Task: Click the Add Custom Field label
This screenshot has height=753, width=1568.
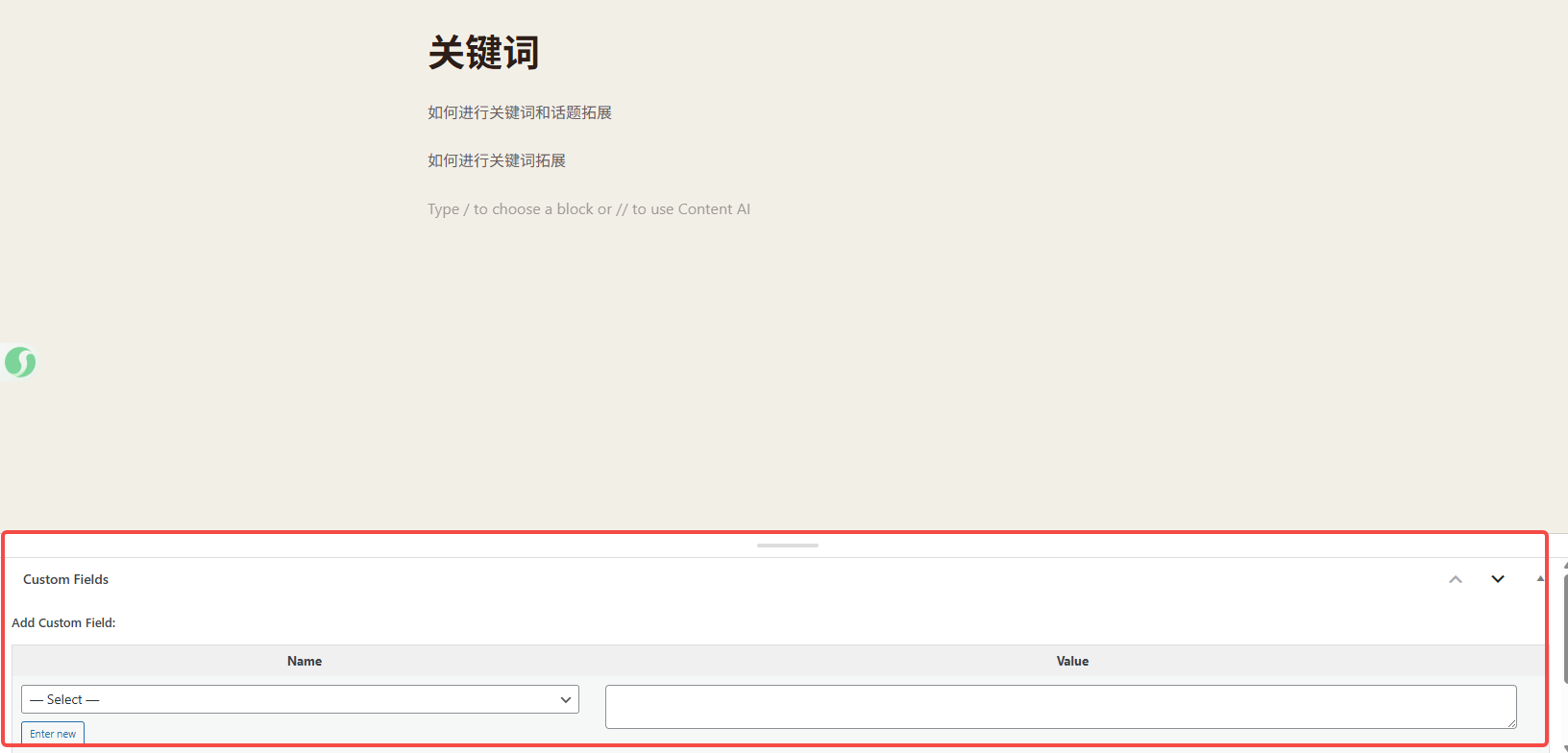Action: pyautogui.click(x=63, y=622)
